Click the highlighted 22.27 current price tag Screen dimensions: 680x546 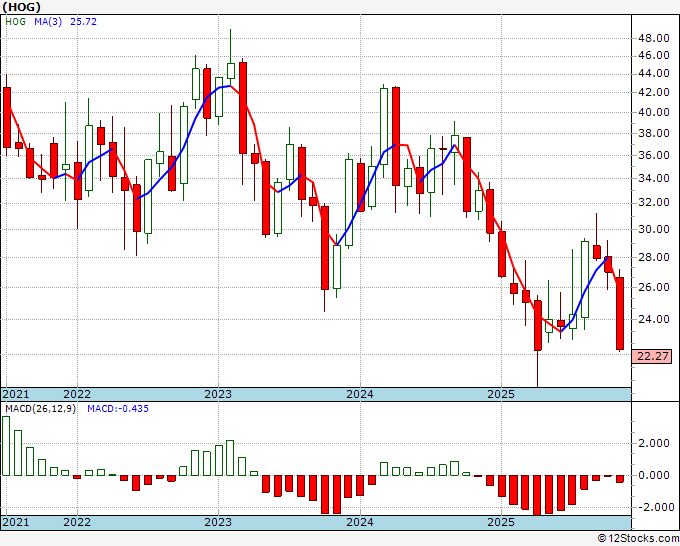652,356
